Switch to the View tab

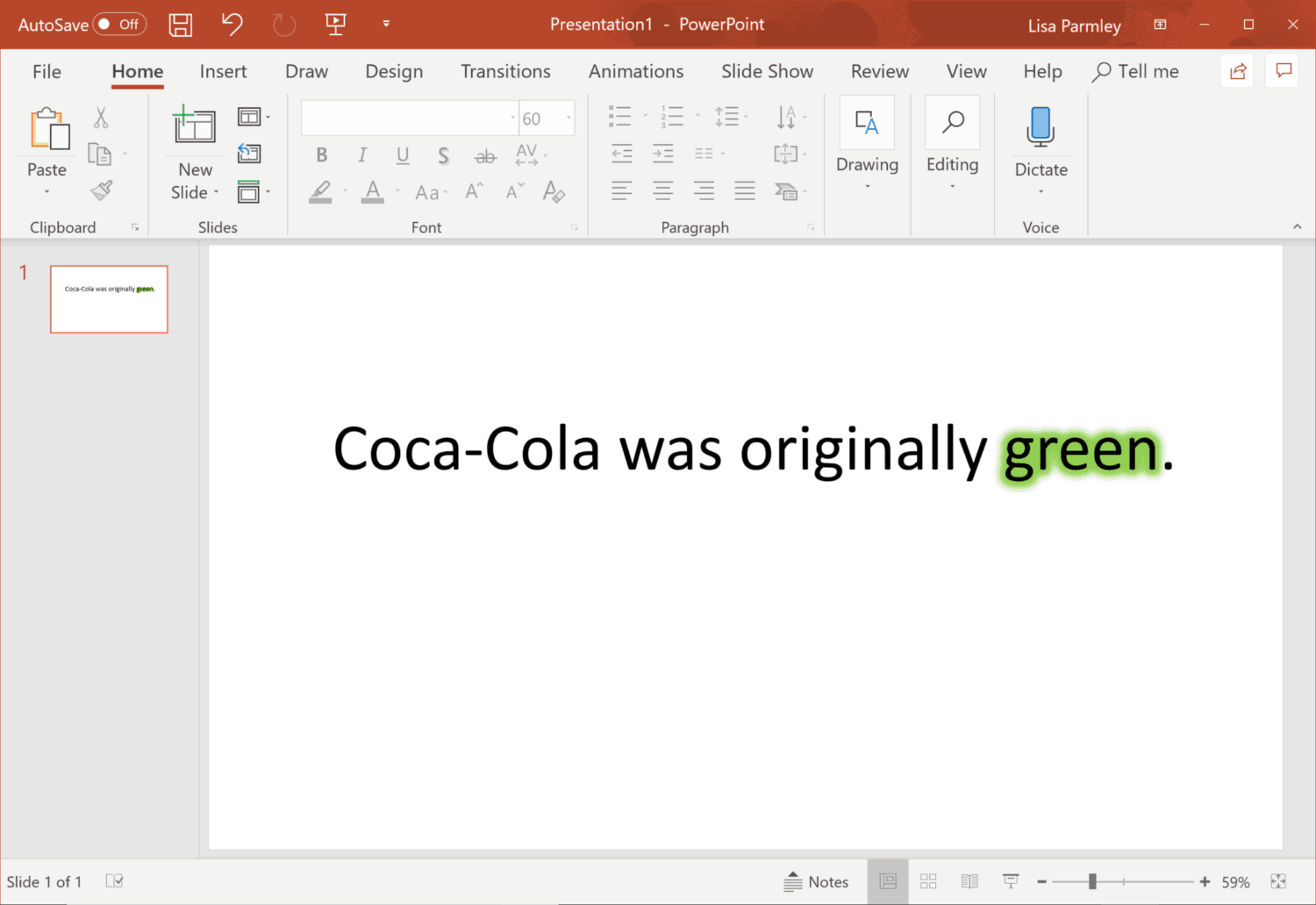click(966, 72)
